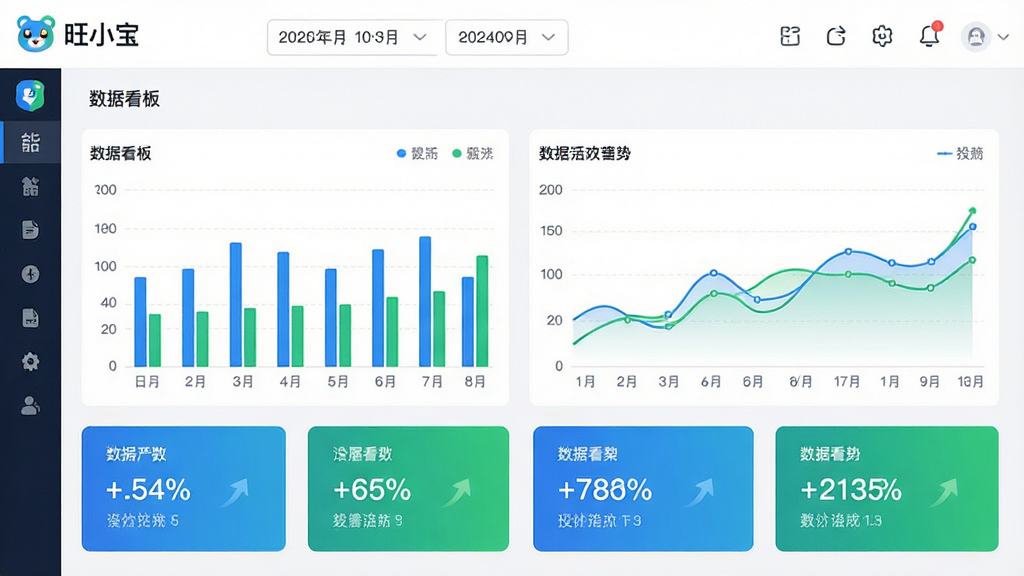Click the round compass icon in the sidebar

(30, 274)
